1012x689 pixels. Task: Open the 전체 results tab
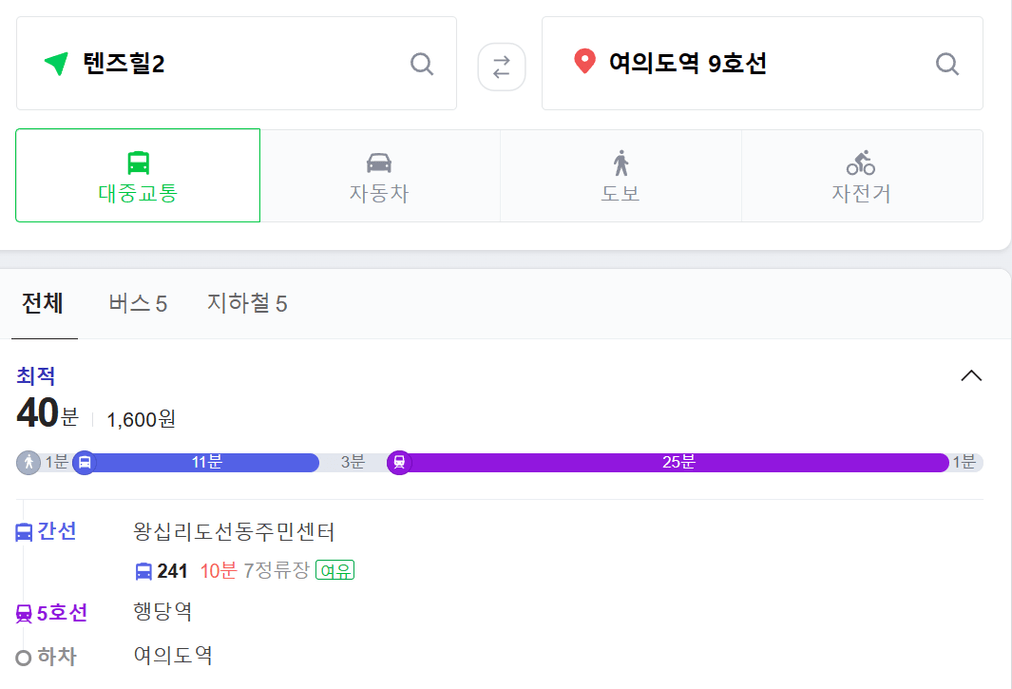(x=43, y=303)
